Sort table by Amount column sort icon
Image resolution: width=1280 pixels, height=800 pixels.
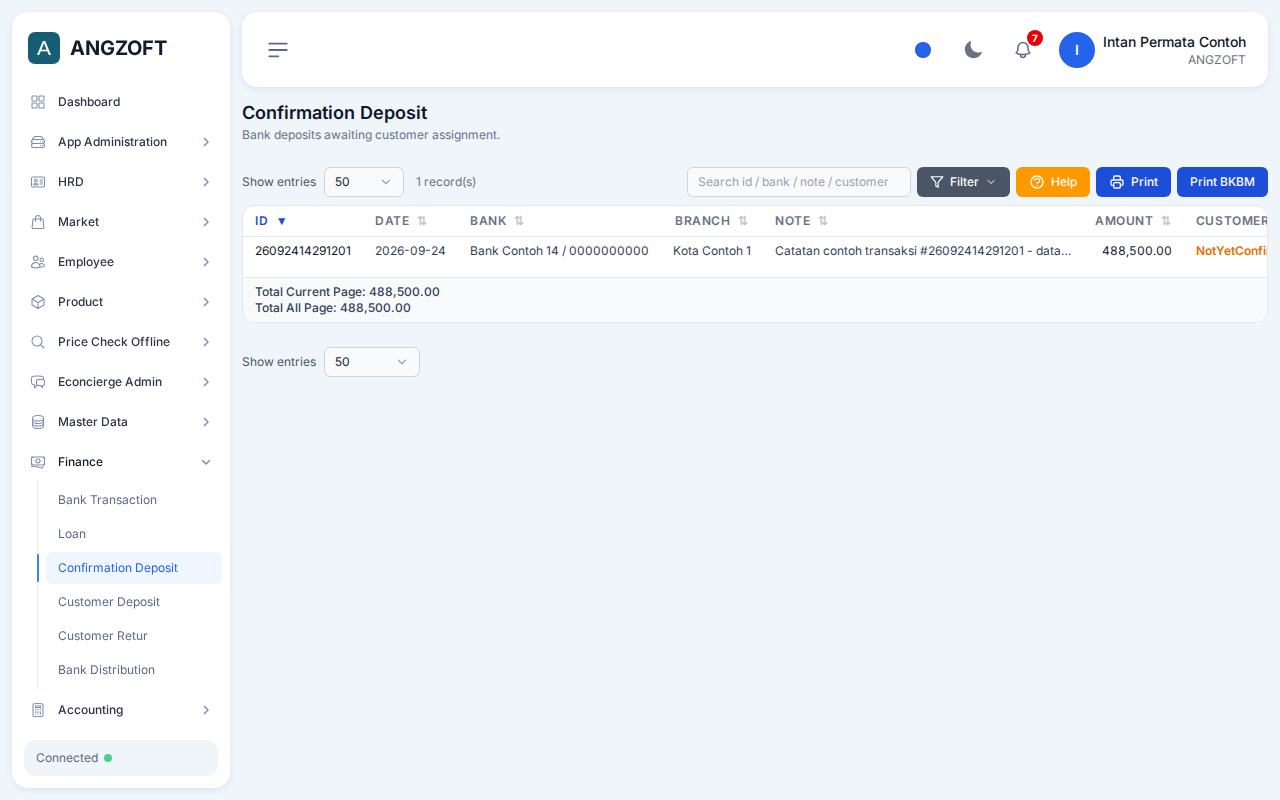[x=1166, y=221]
